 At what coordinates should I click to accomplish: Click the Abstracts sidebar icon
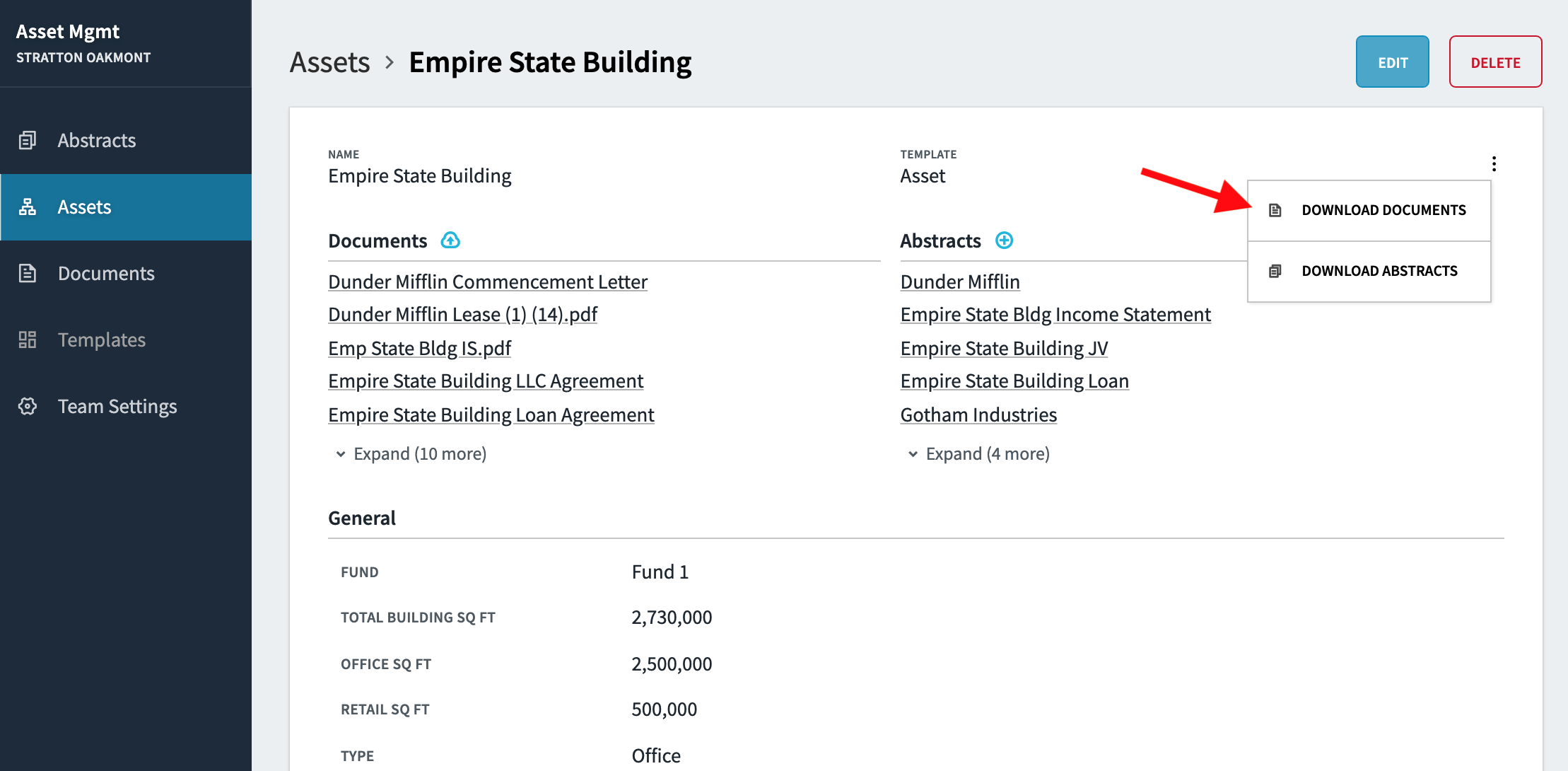pos(28,140)
